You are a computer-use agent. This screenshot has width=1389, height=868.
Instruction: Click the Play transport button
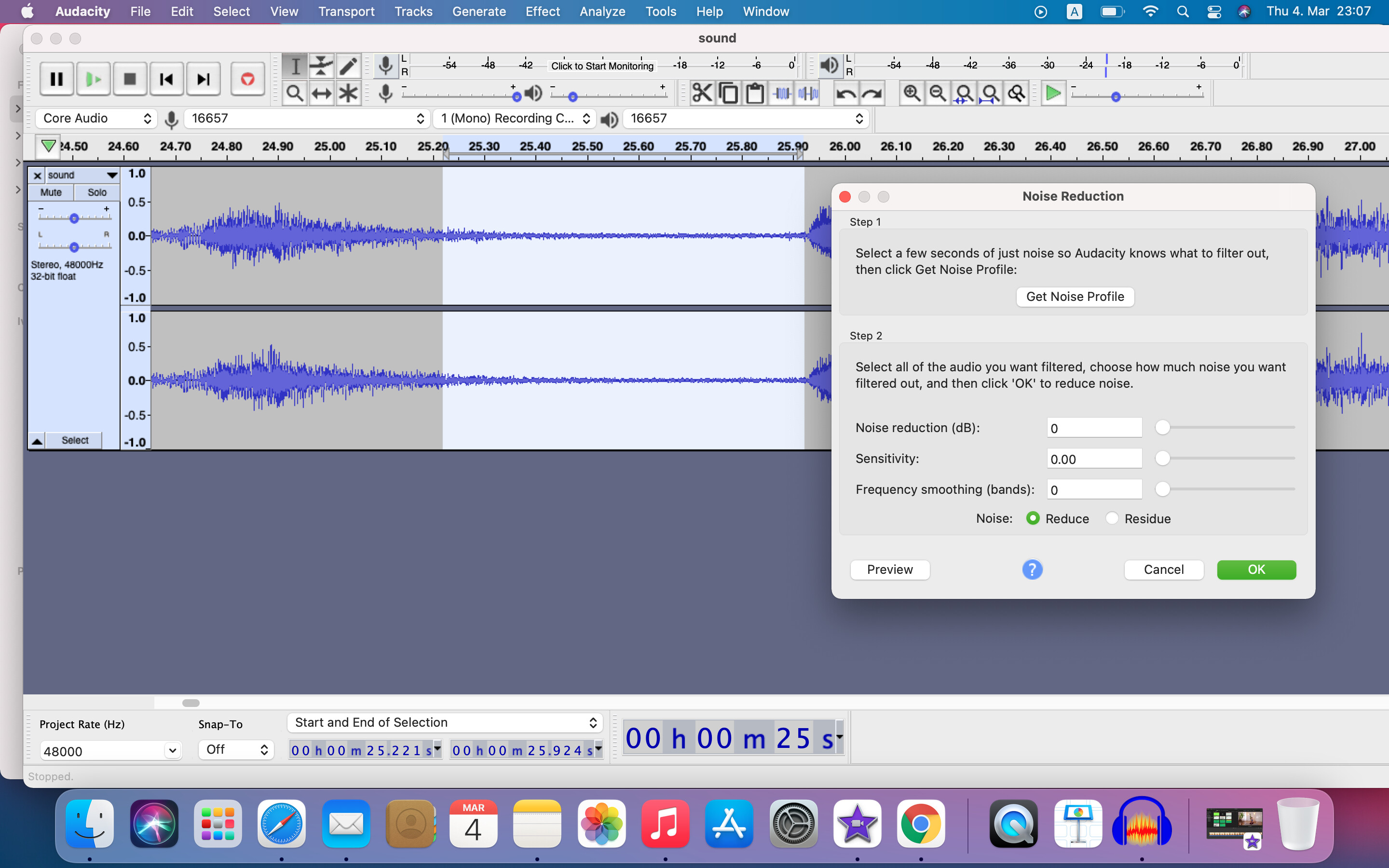click(93, 79)
